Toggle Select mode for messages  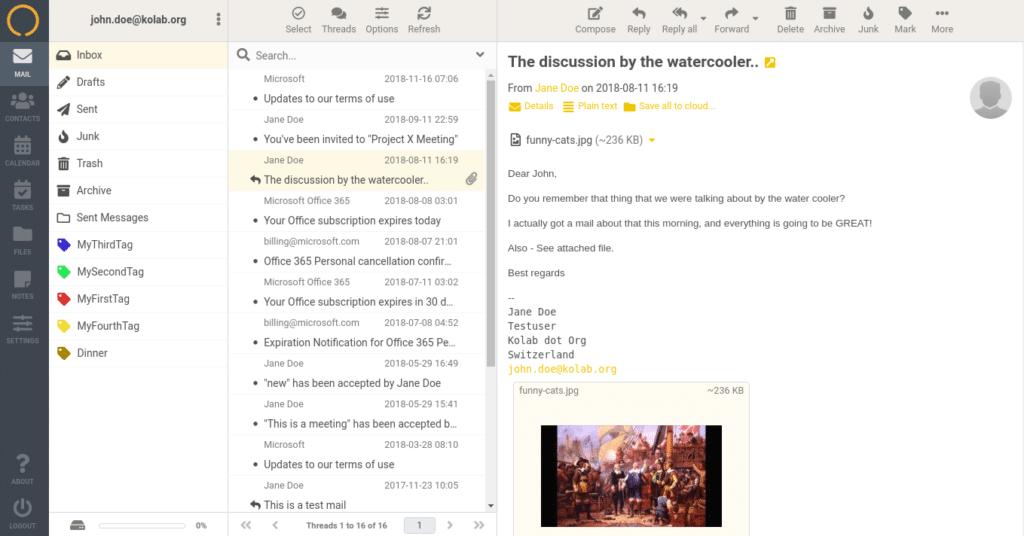point(298,19)
